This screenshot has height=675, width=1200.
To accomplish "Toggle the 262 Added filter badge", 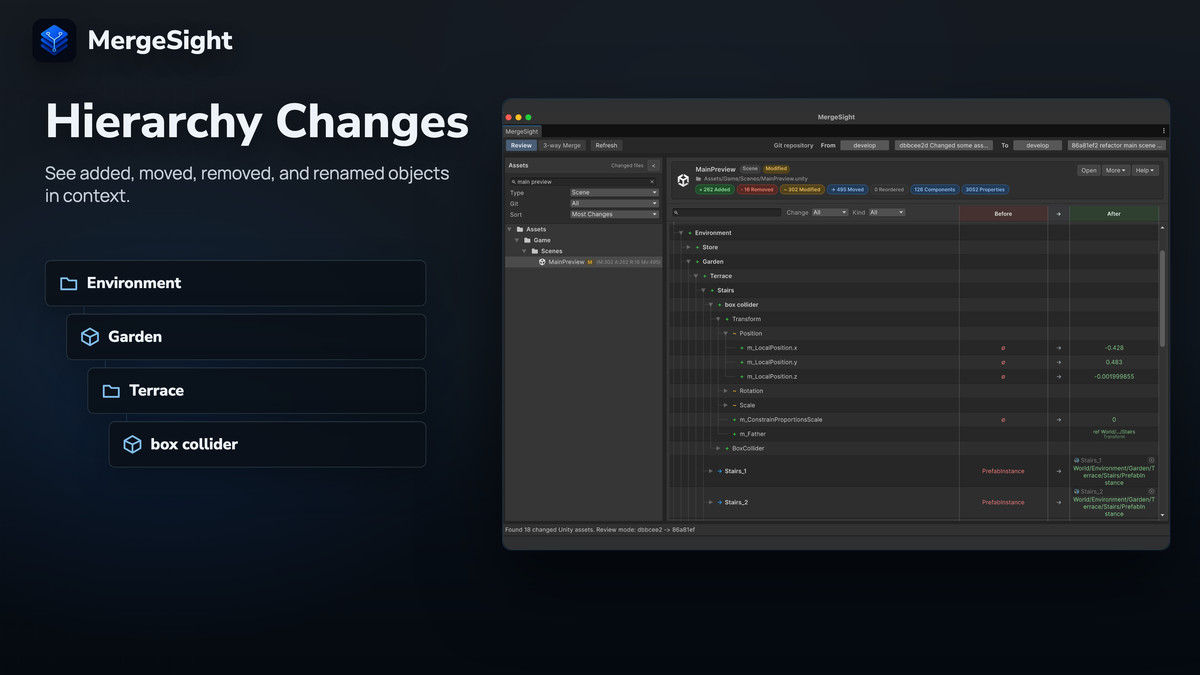I will [716, 189].
